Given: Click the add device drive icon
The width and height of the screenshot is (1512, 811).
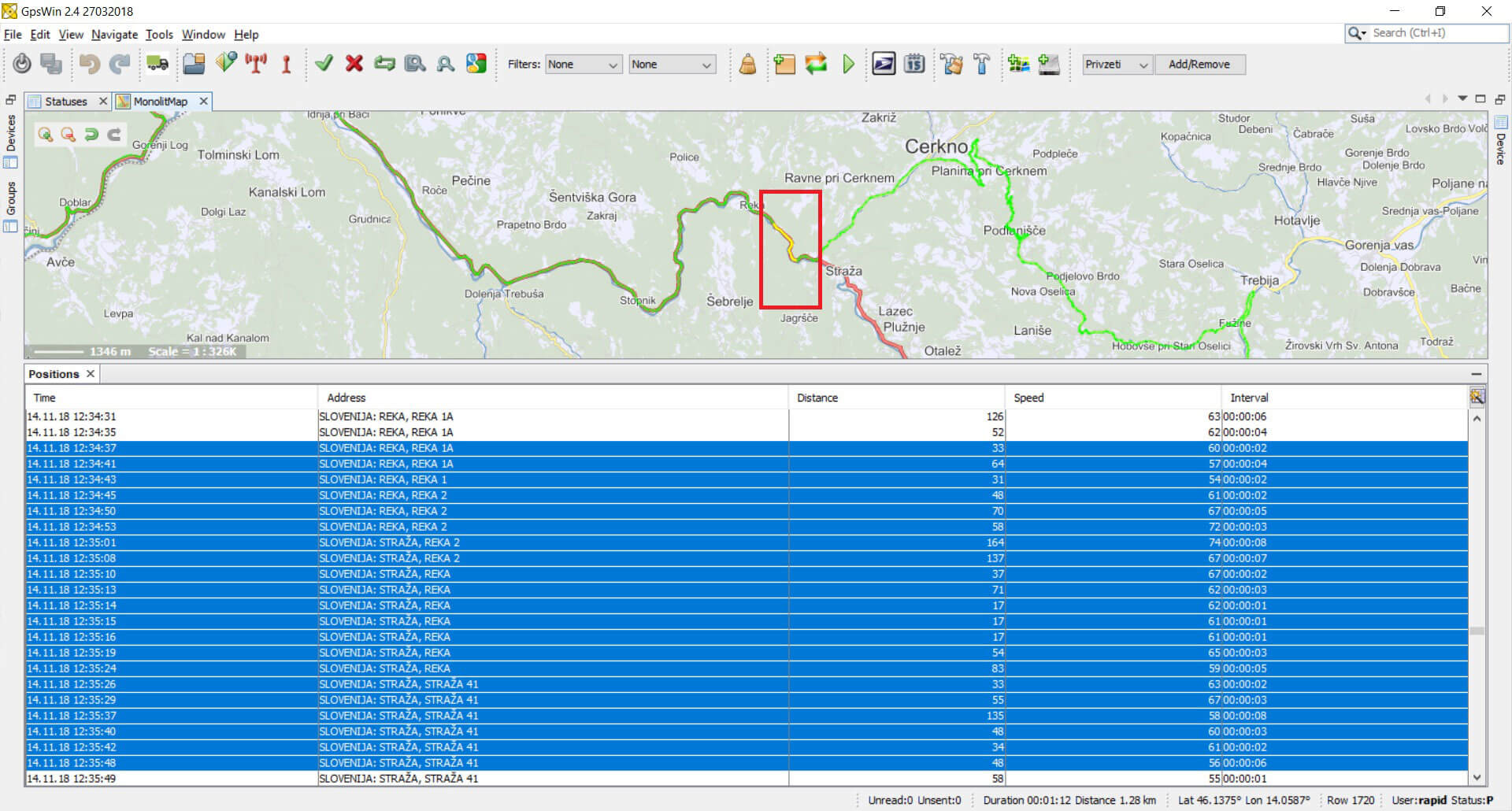Looking at the screenshot, I should pos(1049,64).
